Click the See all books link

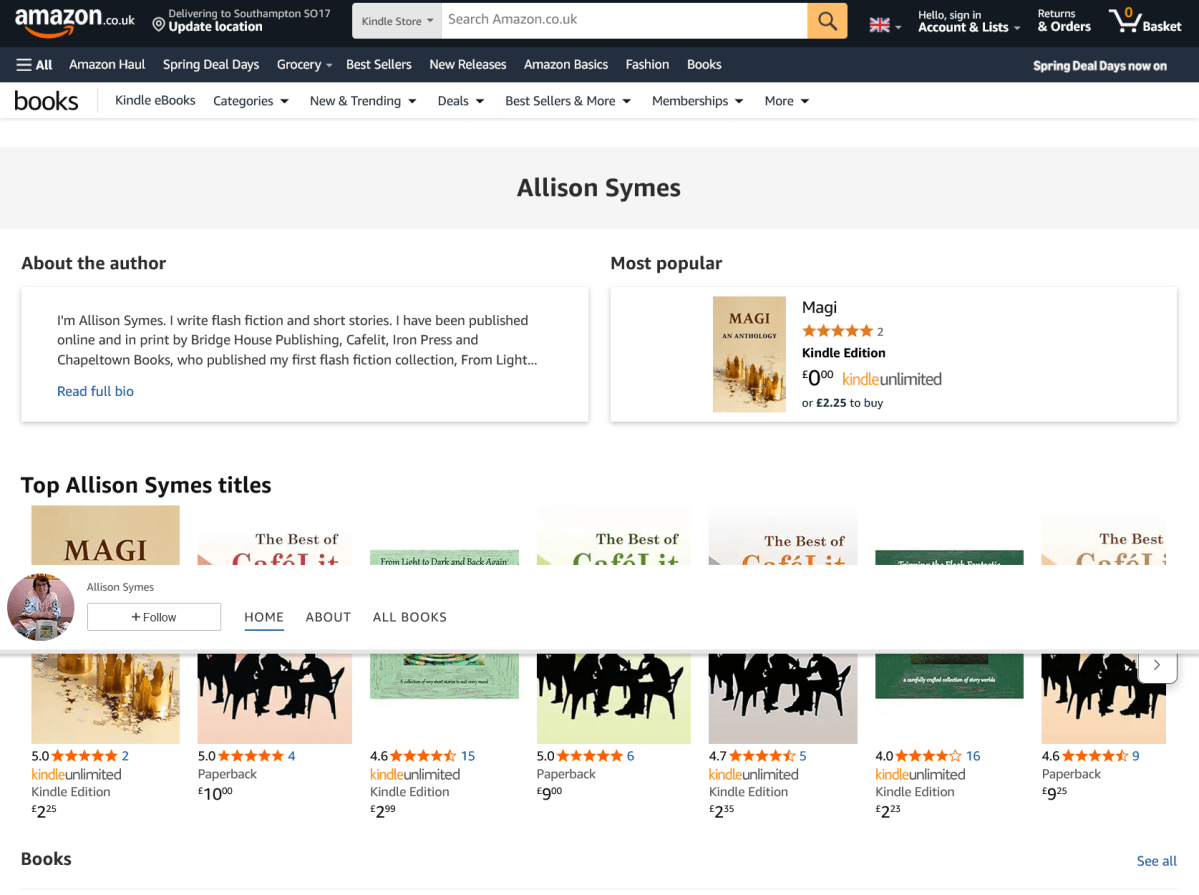(x=1156, y=861)
